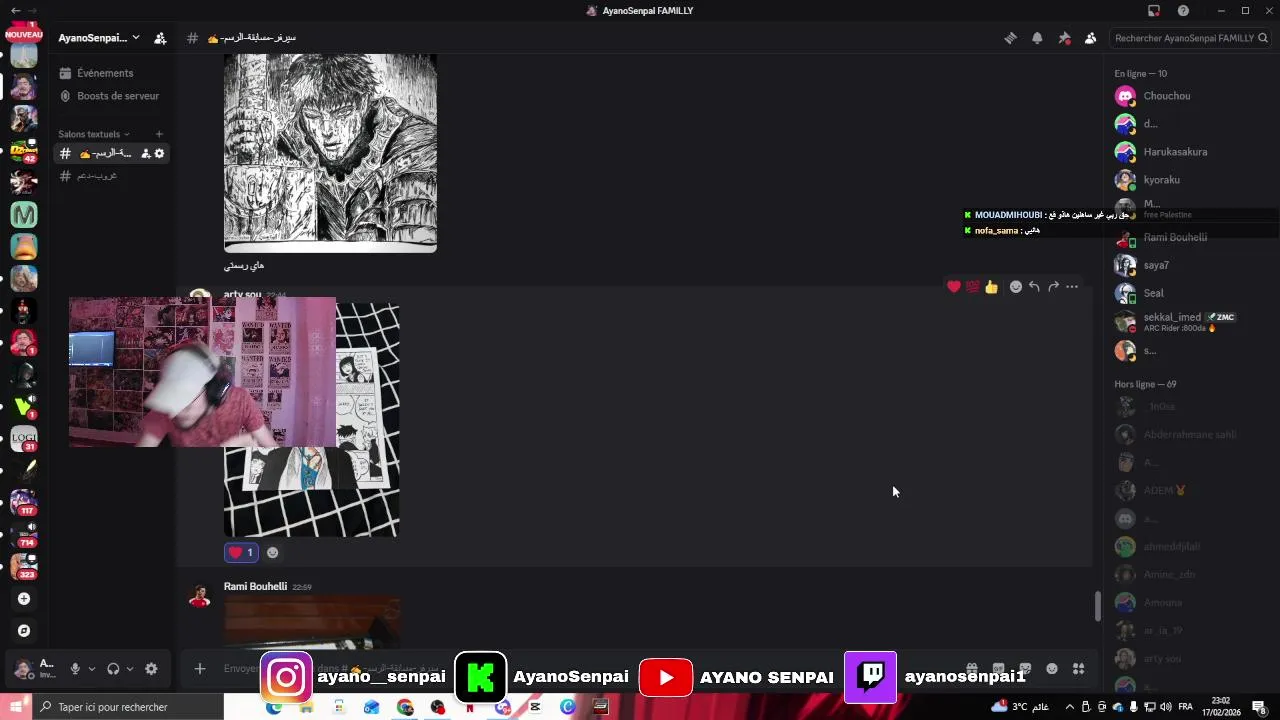Go back with the top-left arrow
This screenshot has height=720, width=1280.
[15, 10]
